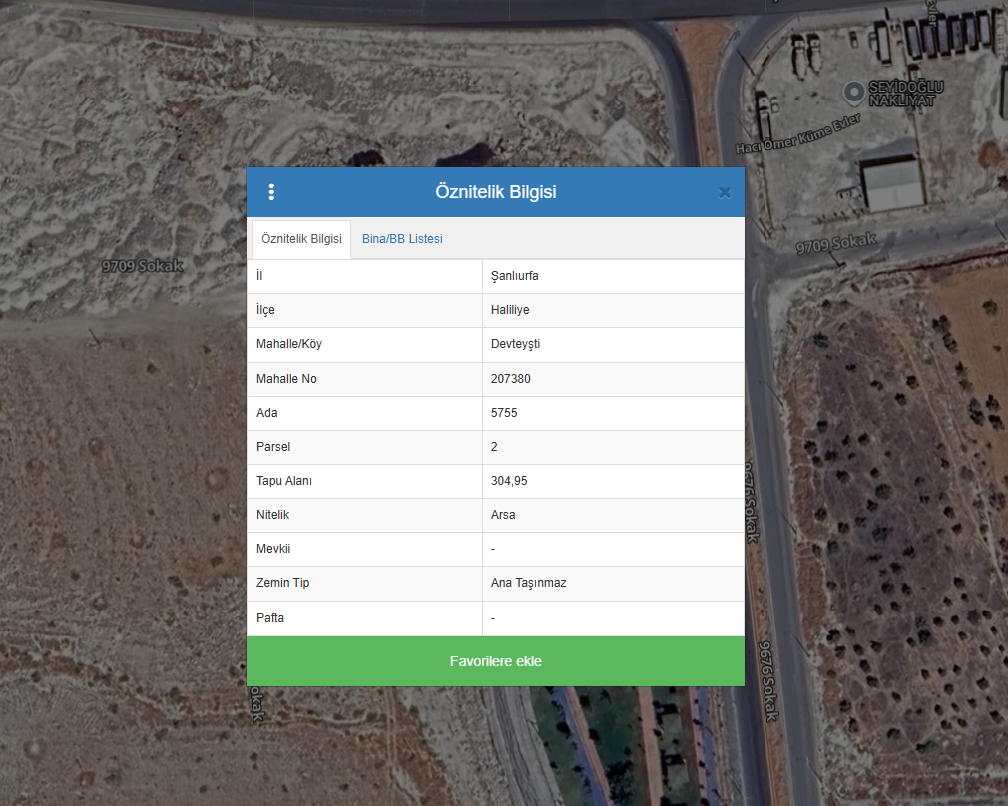
Task: Click the SEYİDOĞLU NAKLİYAT map pin icon
Action: [x=853, y=92]
